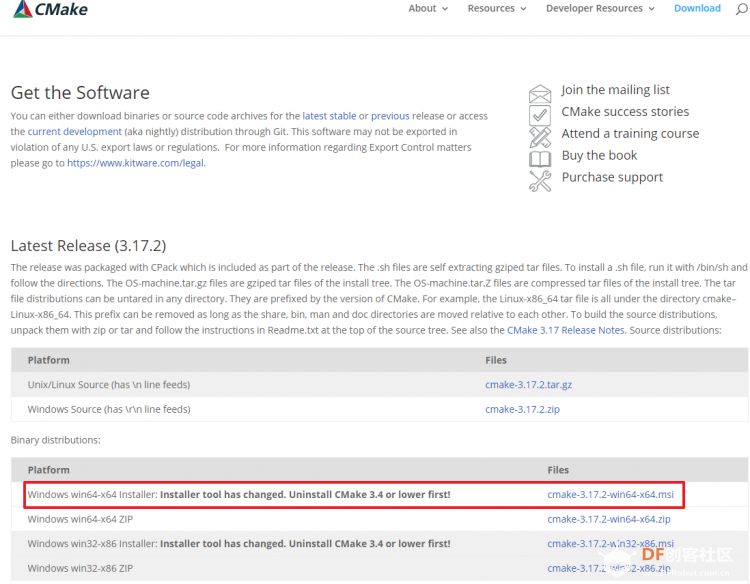Click Windows win32-x86 Installer row text

239,544
